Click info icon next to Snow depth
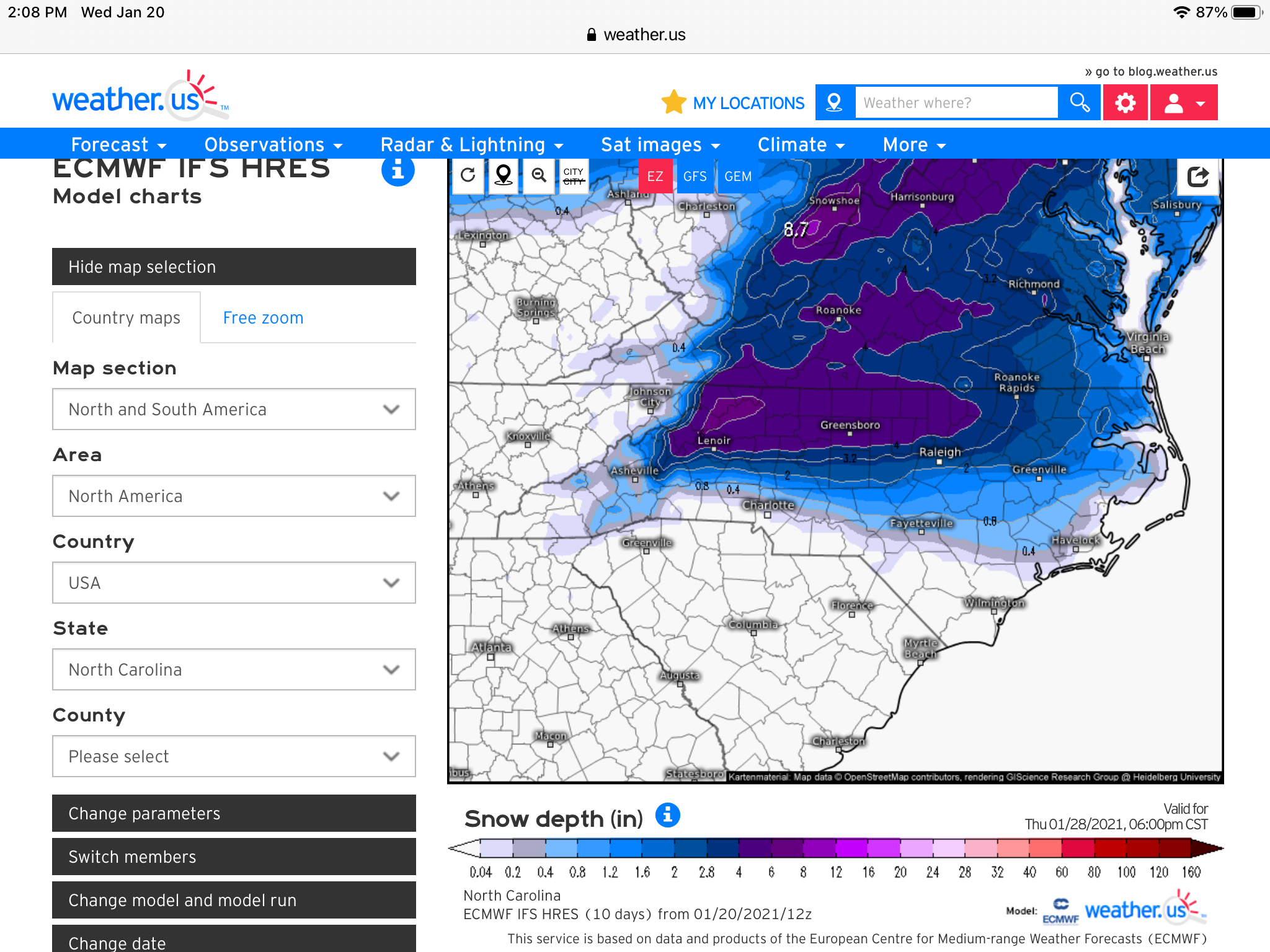 coord(667,815)
